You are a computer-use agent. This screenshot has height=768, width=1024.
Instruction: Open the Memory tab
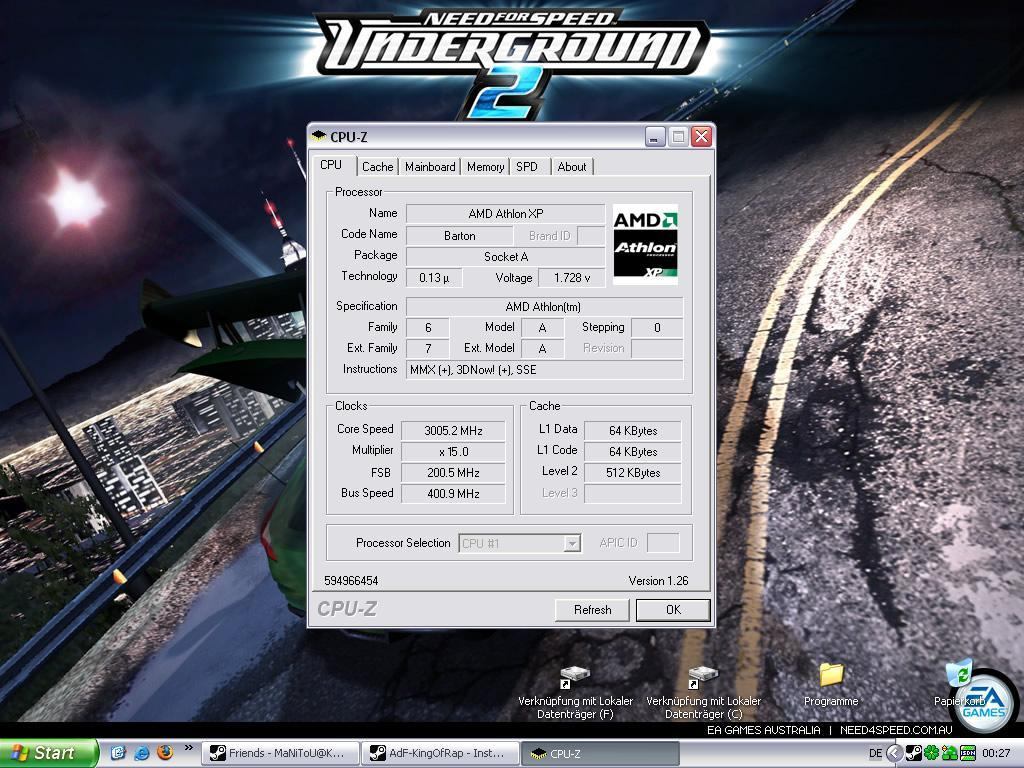[485, 167]
